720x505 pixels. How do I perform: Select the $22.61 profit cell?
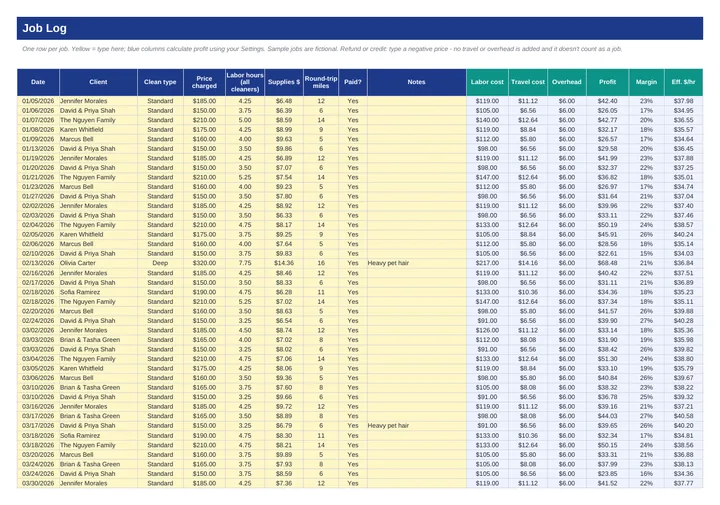pyautogui.click(x=608, y=253)
